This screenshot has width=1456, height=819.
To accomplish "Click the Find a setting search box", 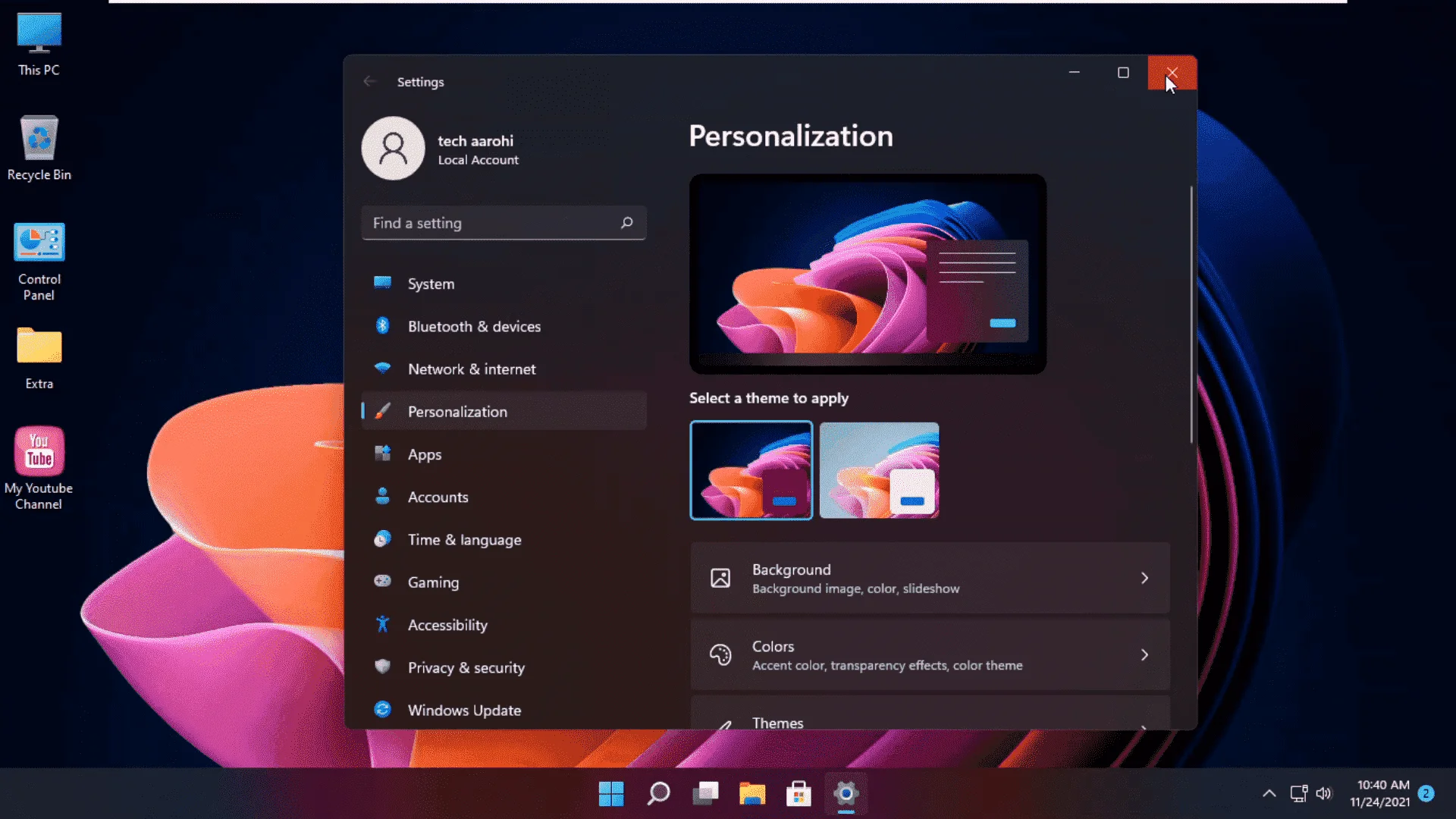I will [504, 223].
